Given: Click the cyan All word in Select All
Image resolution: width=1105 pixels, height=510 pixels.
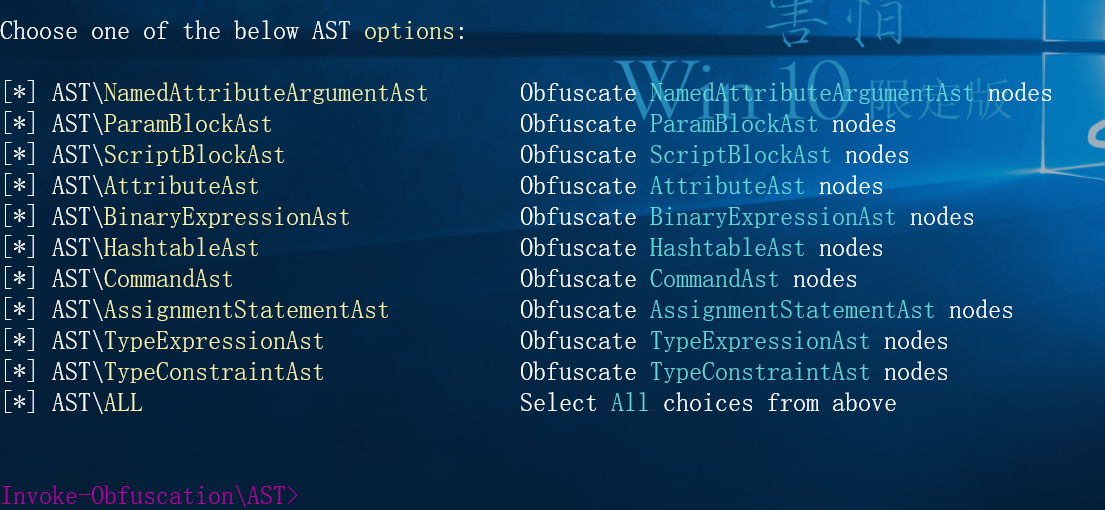Looking at the screenshot, I should 629,403.
